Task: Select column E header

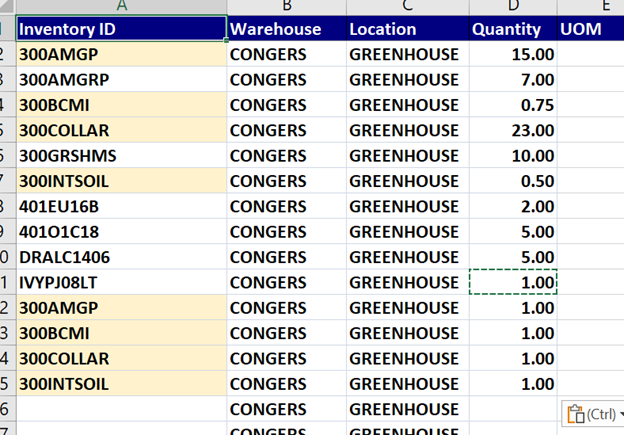Action: tap(591, 6)
